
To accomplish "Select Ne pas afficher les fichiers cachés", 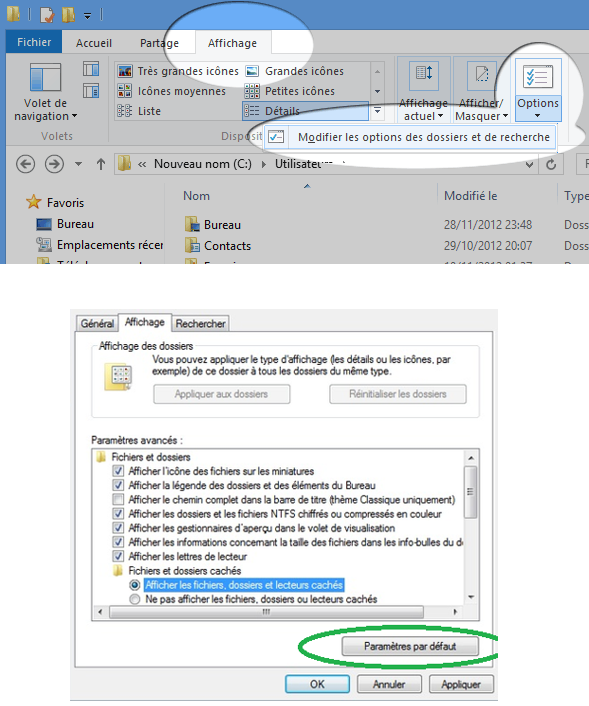I will coord(134,599).
